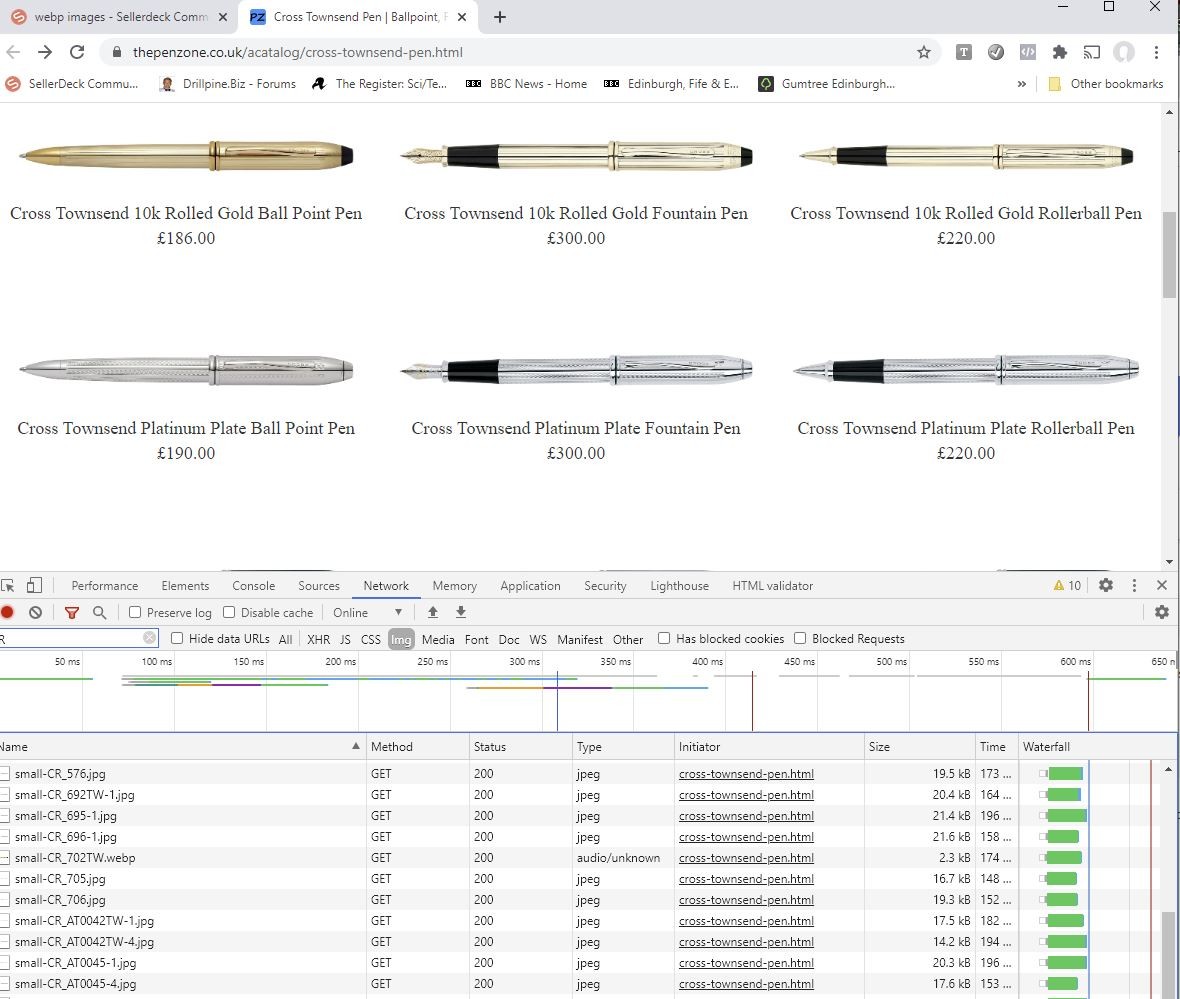Switch to the Console tab
Viewport: 1180px width, 999px height.
(253, 586)
